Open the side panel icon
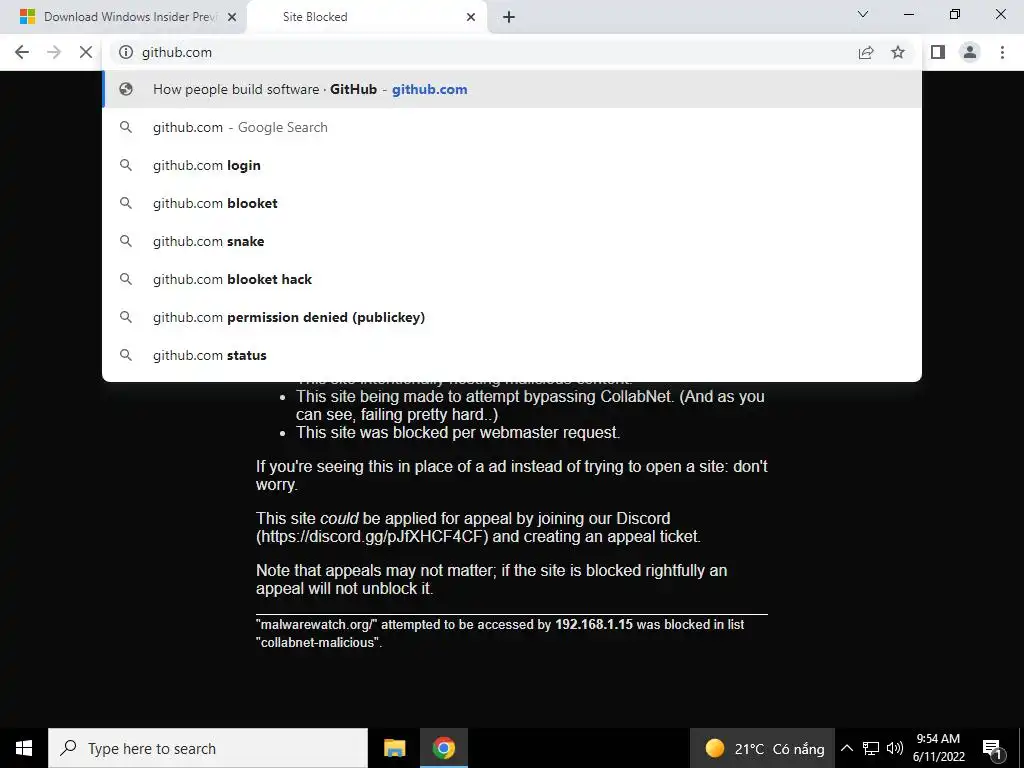 (938, 52)
